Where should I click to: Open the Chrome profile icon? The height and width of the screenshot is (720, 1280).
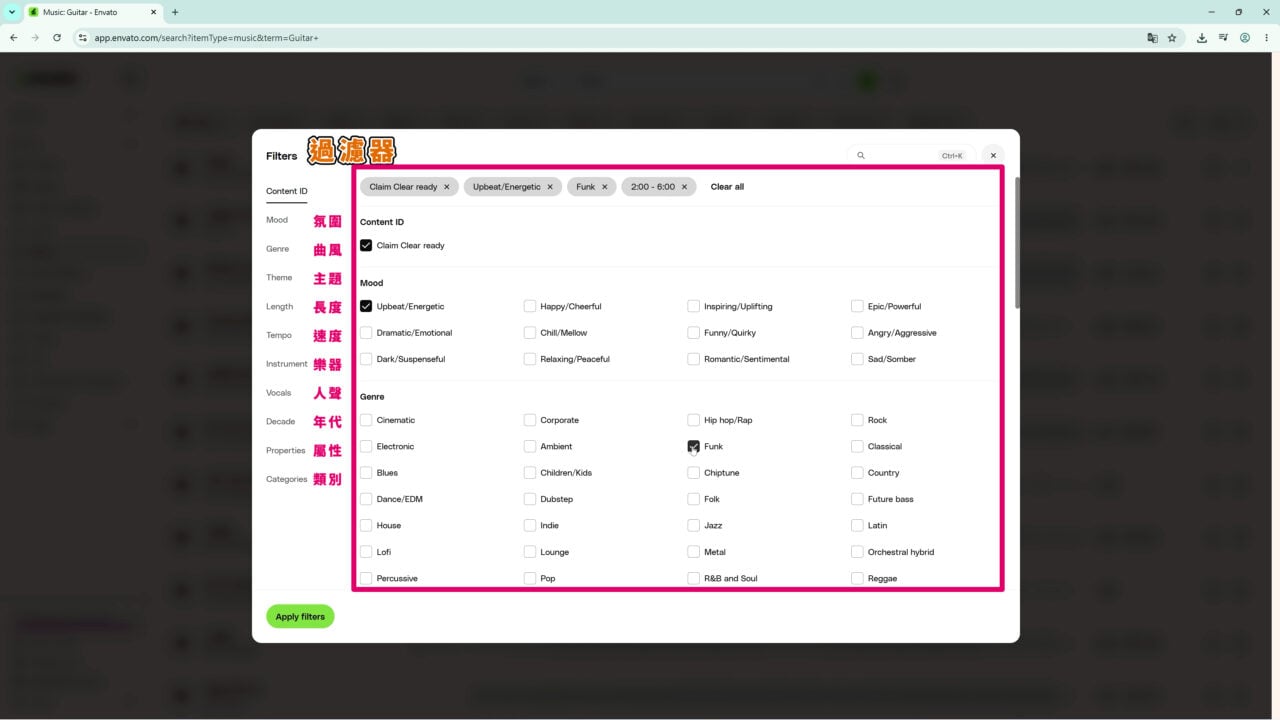coord(1245,38)
